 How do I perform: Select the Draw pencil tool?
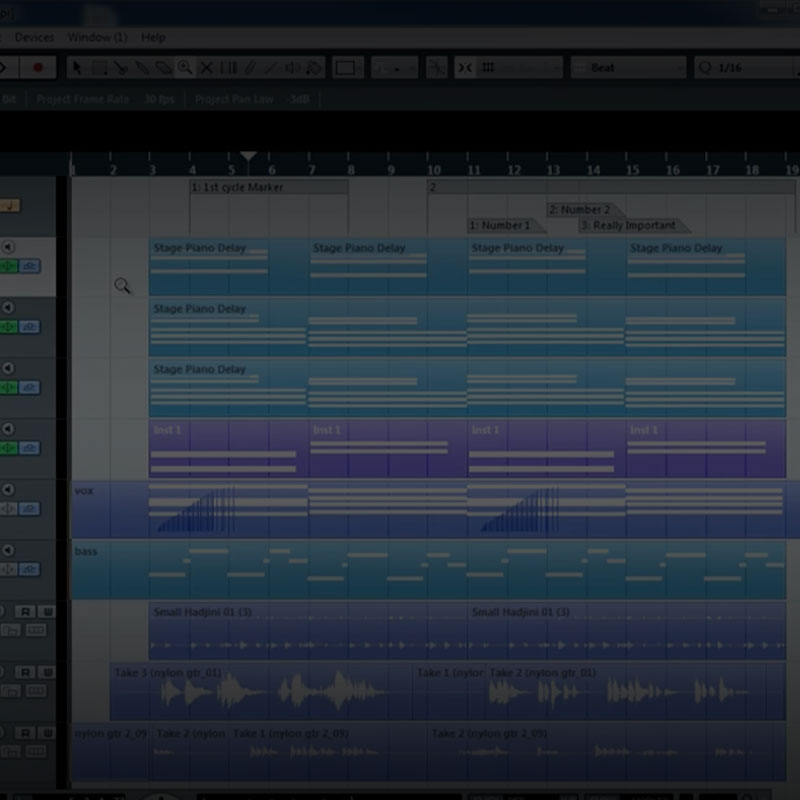249,67
